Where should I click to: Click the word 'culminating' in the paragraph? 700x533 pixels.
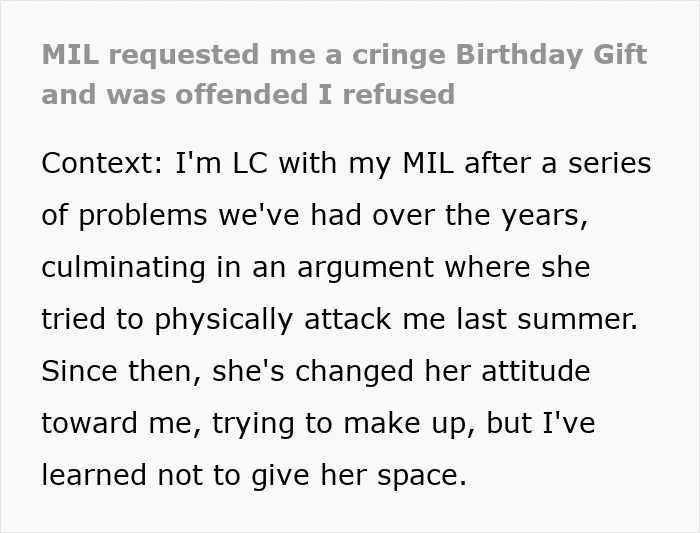pyautogui.click(x=123, y=268)
